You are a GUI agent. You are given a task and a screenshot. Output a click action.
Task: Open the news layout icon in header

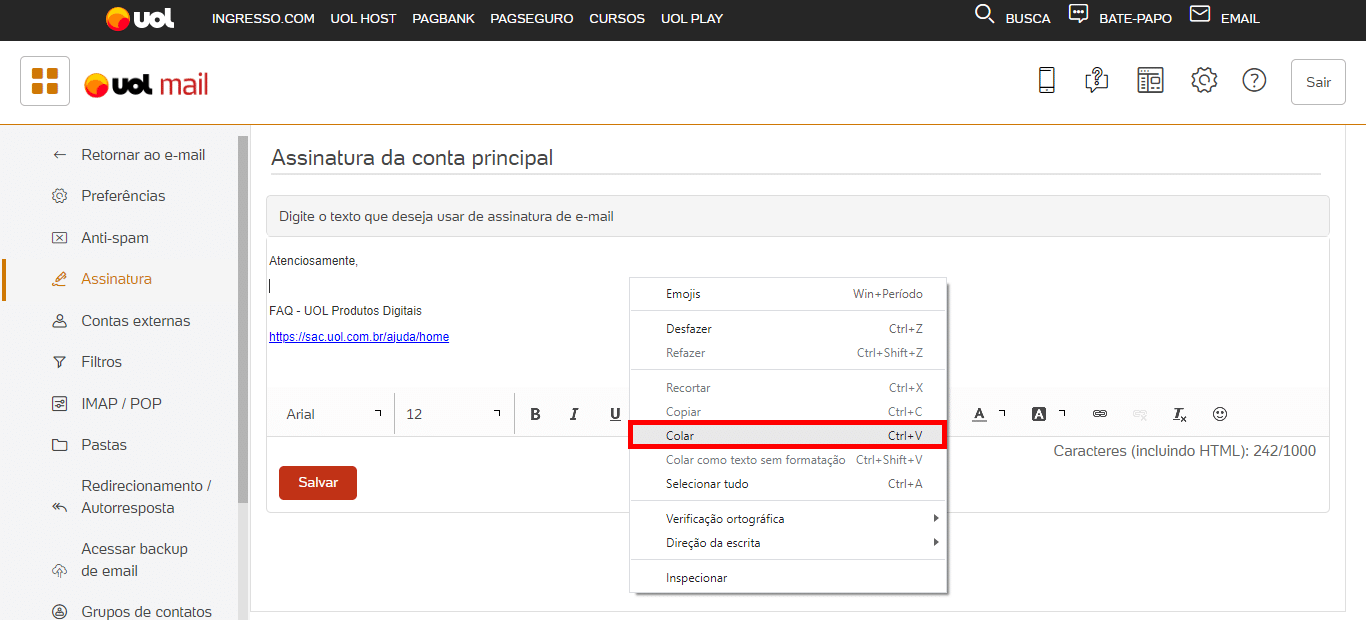click(x=1150, y=81)
